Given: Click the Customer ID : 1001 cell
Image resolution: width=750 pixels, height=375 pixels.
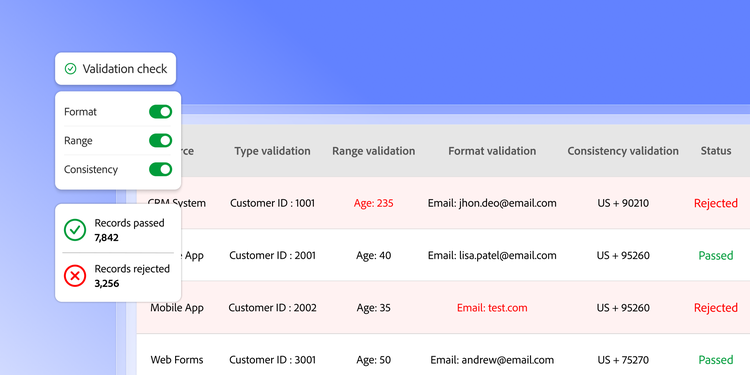Looking at the screenshot, I should [x=273, y=203].
